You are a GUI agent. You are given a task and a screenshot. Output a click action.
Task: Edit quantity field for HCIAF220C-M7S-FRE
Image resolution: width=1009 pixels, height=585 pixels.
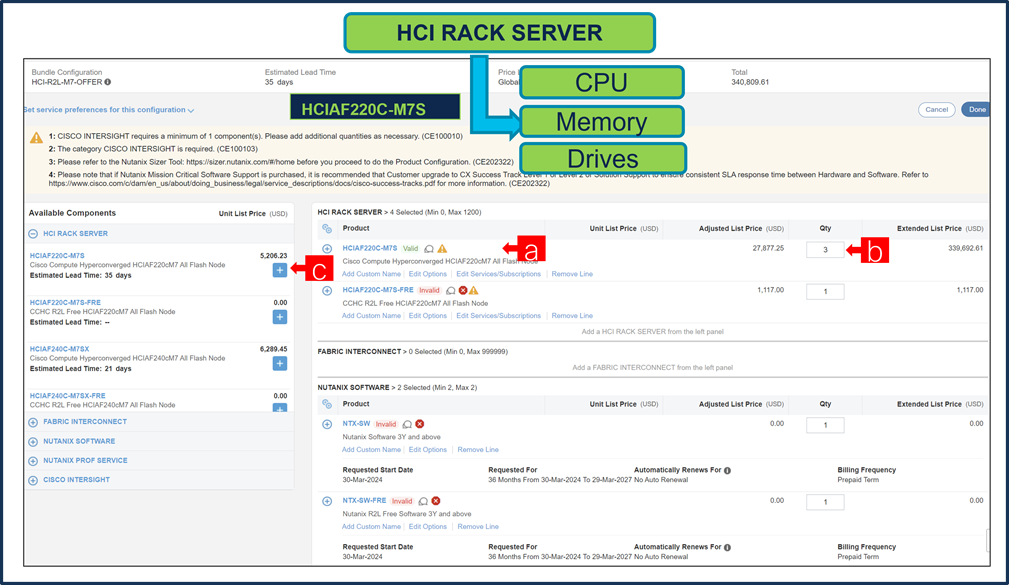(x=825, y=292)
